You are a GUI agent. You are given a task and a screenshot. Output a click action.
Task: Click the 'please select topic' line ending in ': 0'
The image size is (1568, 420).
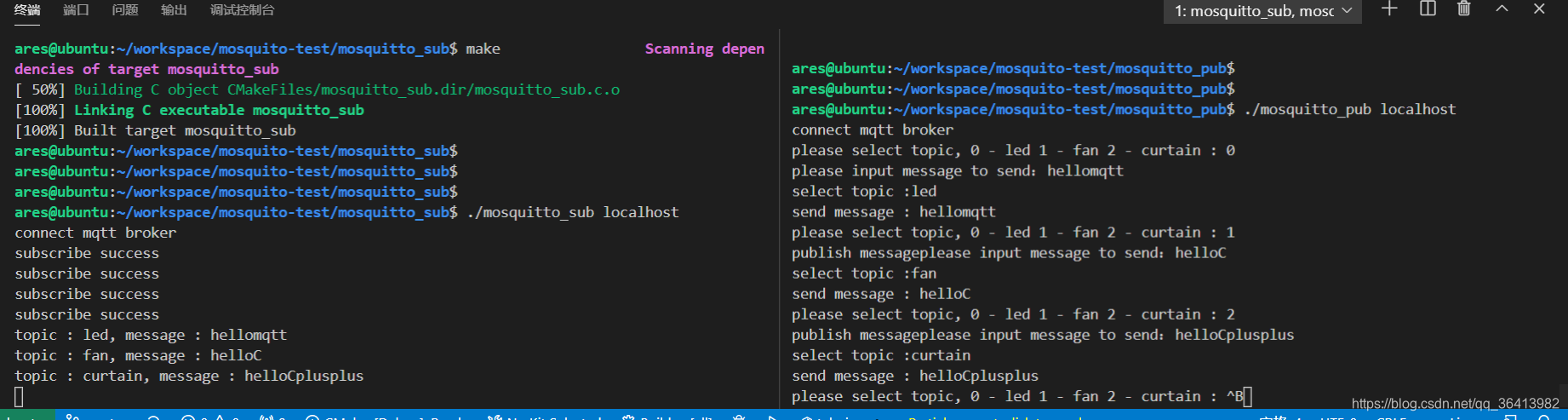pos(1013,150)
